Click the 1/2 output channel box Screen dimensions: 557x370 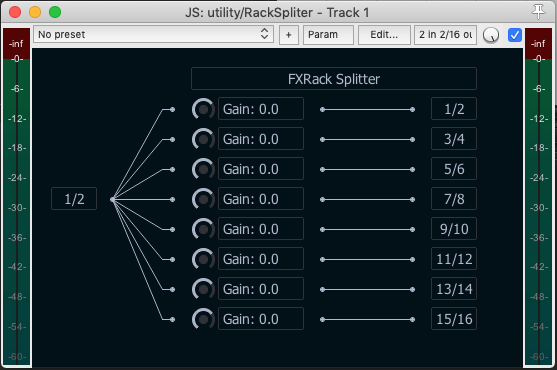point(454,109)
